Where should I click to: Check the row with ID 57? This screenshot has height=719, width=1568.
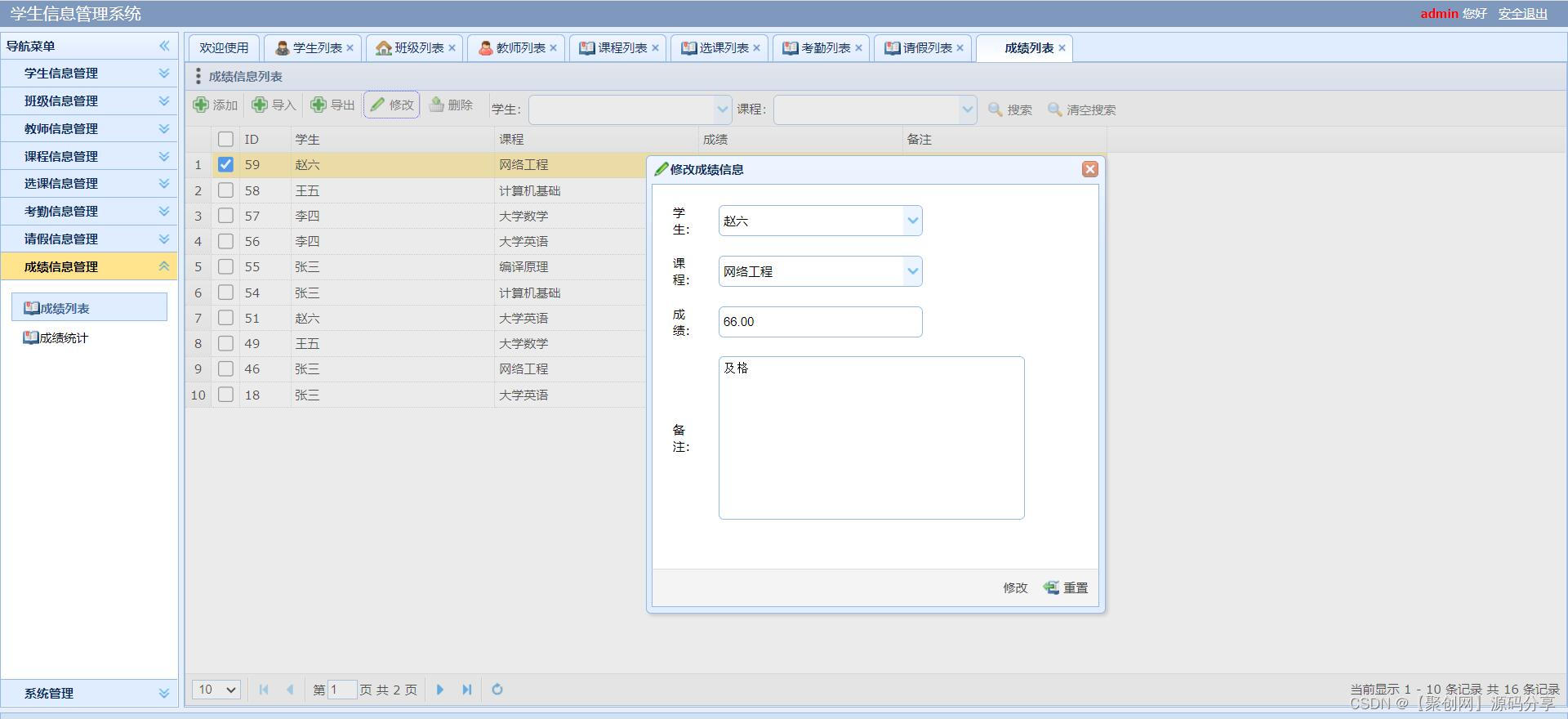click(225, 216)
